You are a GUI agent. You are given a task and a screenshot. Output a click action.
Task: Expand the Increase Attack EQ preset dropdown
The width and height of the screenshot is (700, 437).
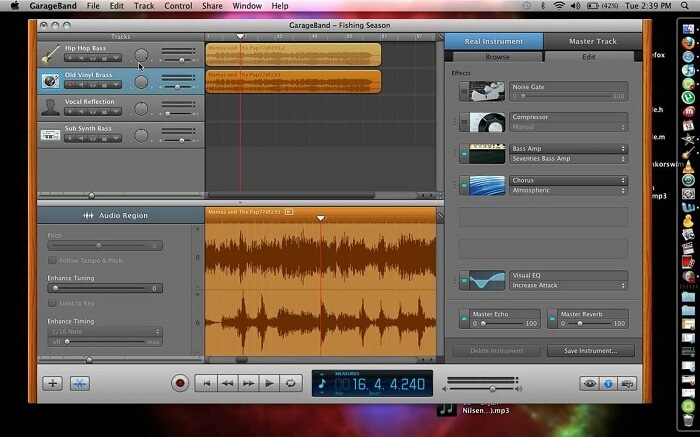[x=569, y=285]
